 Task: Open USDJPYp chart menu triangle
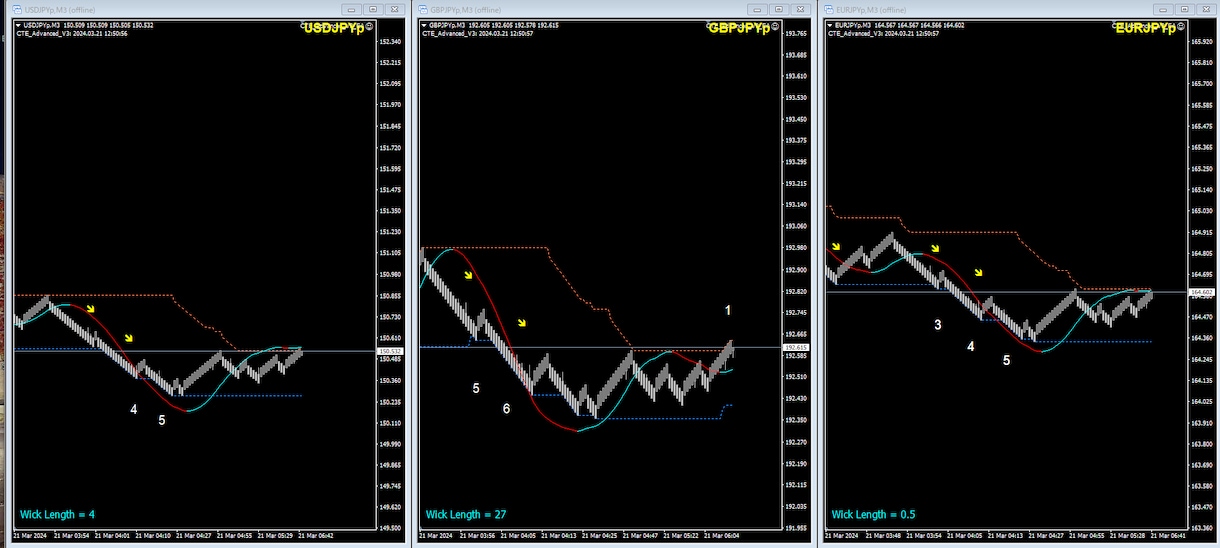pos(19,25)
